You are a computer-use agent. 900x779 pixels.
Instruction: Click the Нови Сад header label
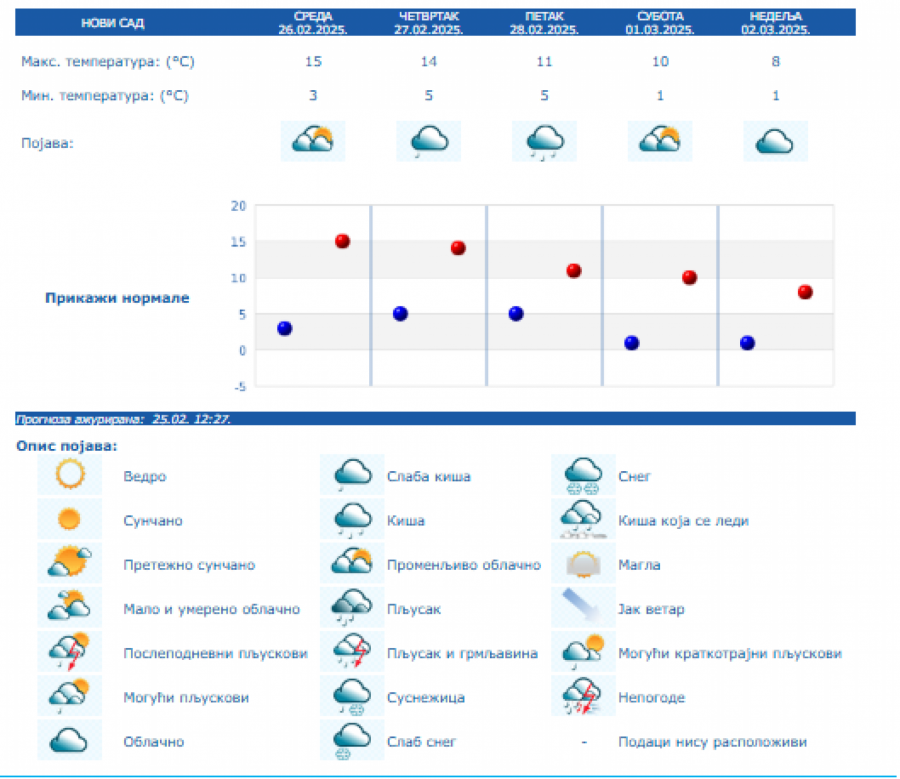coord(113,23)
